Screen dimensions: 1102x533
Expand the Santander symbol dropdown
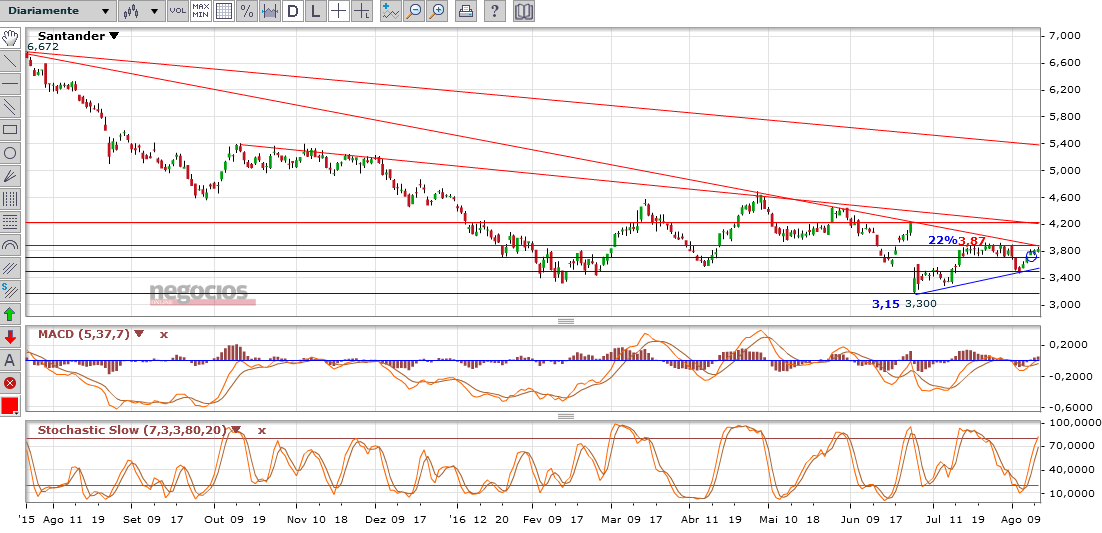pos(114,36)
